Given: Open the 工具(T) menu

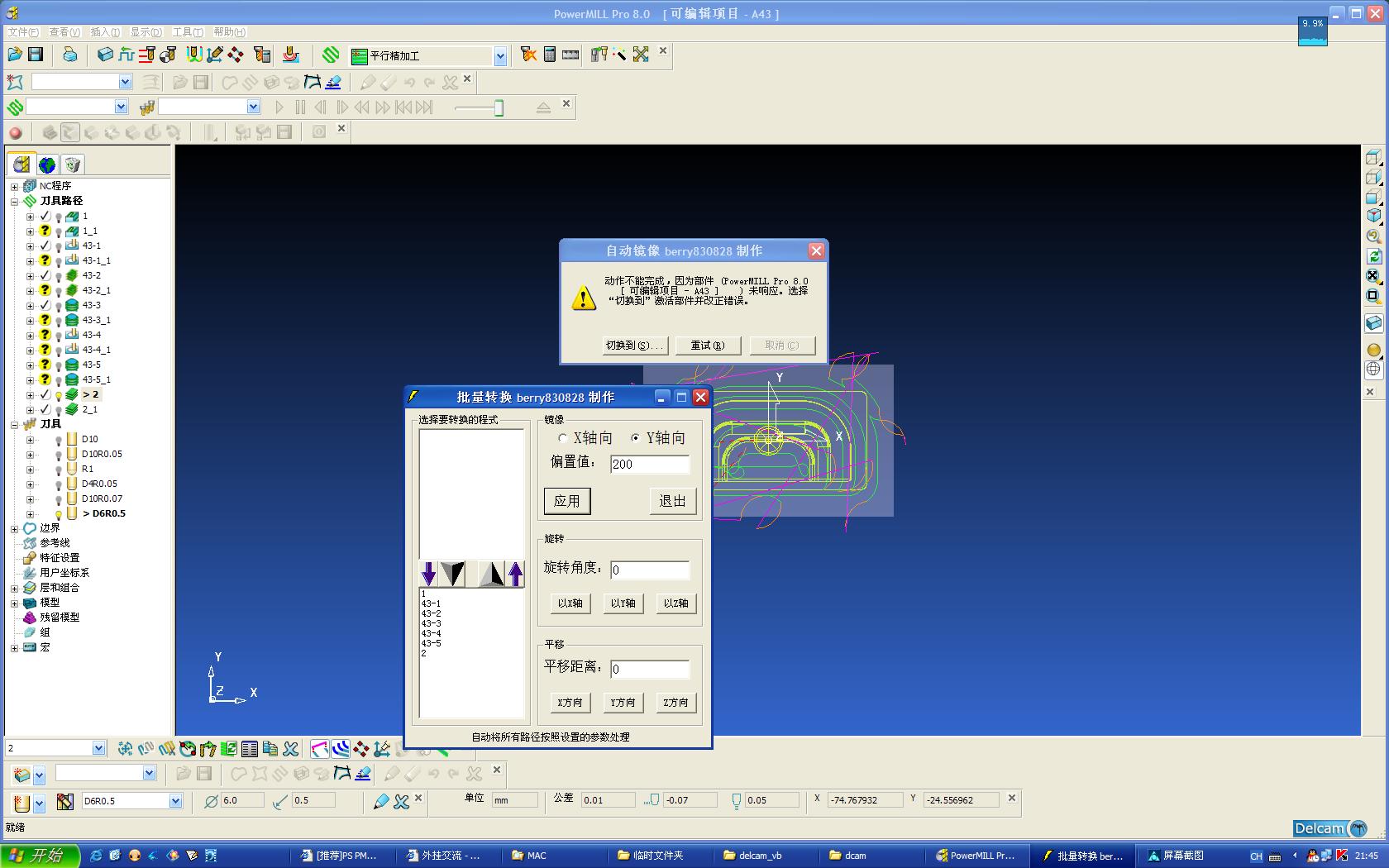Looking at the screenshot, I should 188,32.
